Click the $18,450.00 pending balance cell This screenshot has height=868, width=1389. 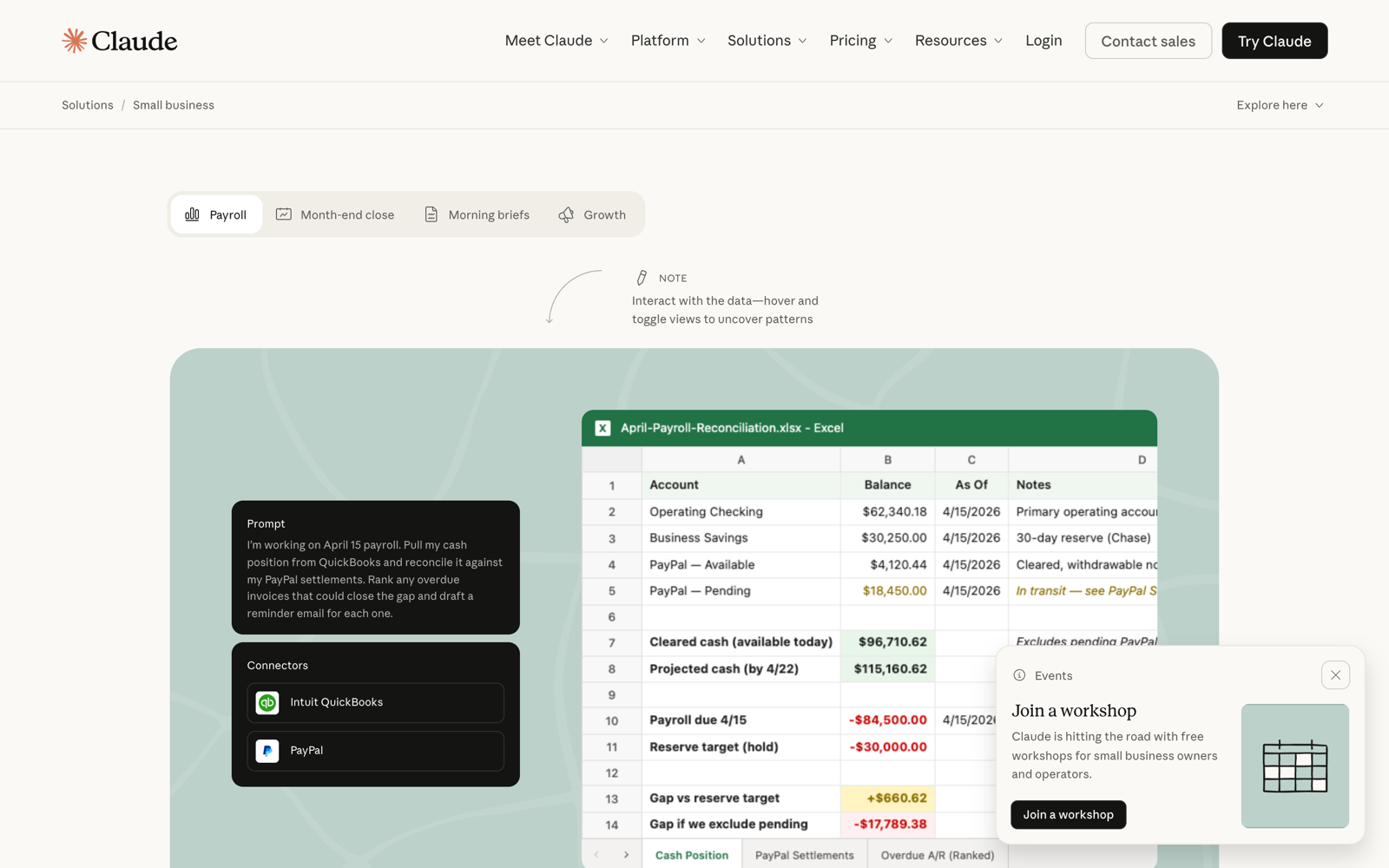888,591
